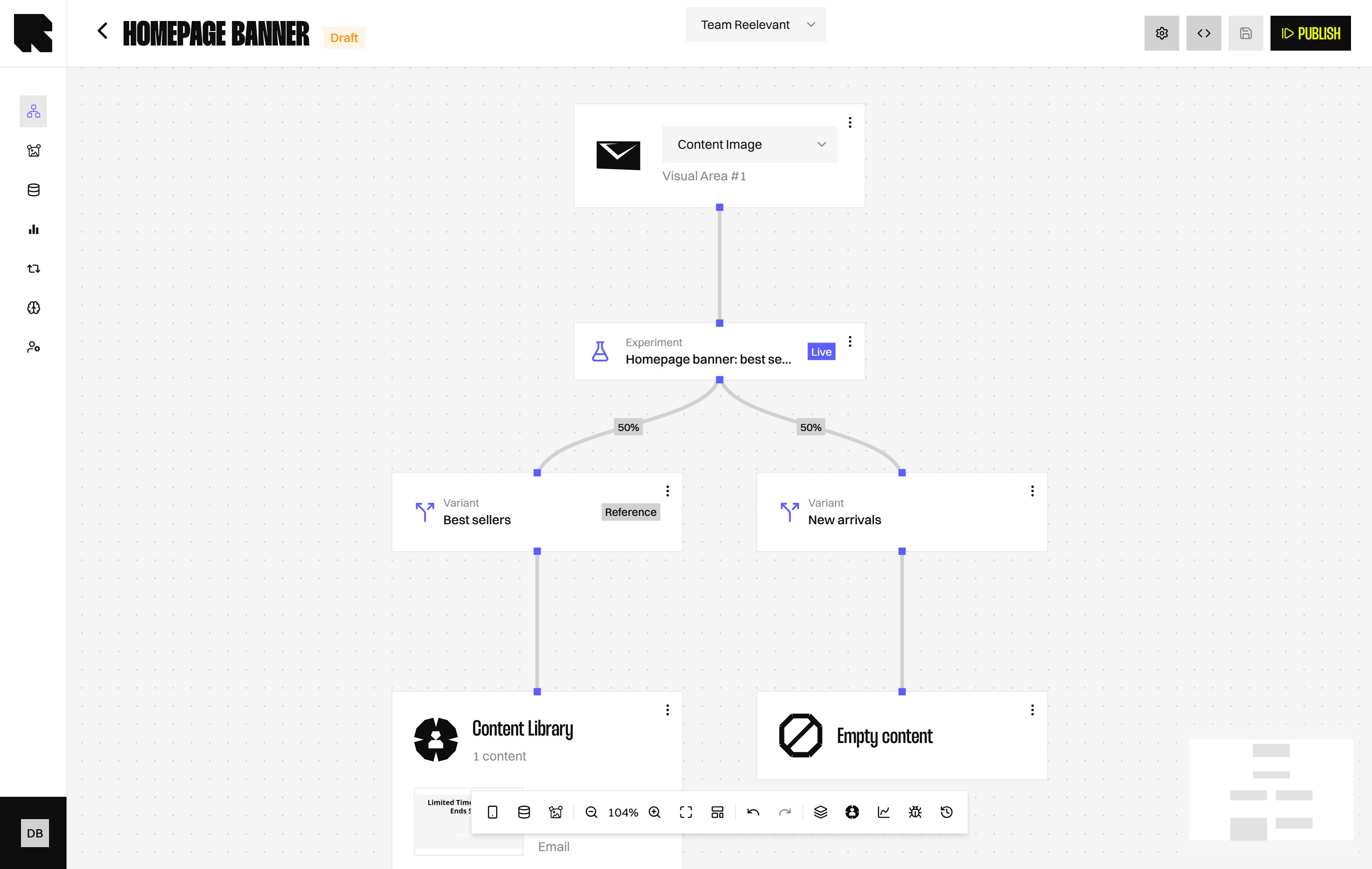Open campaign settings gear button
Image resolution: width=1372 pixels, height=869 pixels.
coord(1162,33)
